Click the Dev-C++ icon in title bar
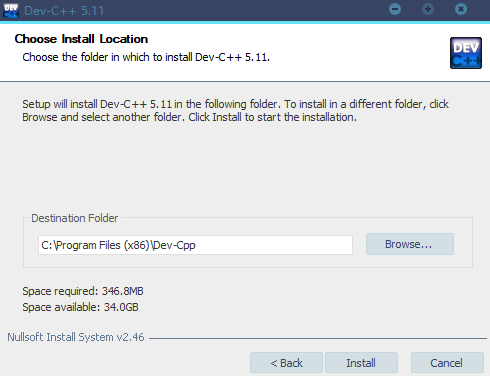 tap(11, 11)
